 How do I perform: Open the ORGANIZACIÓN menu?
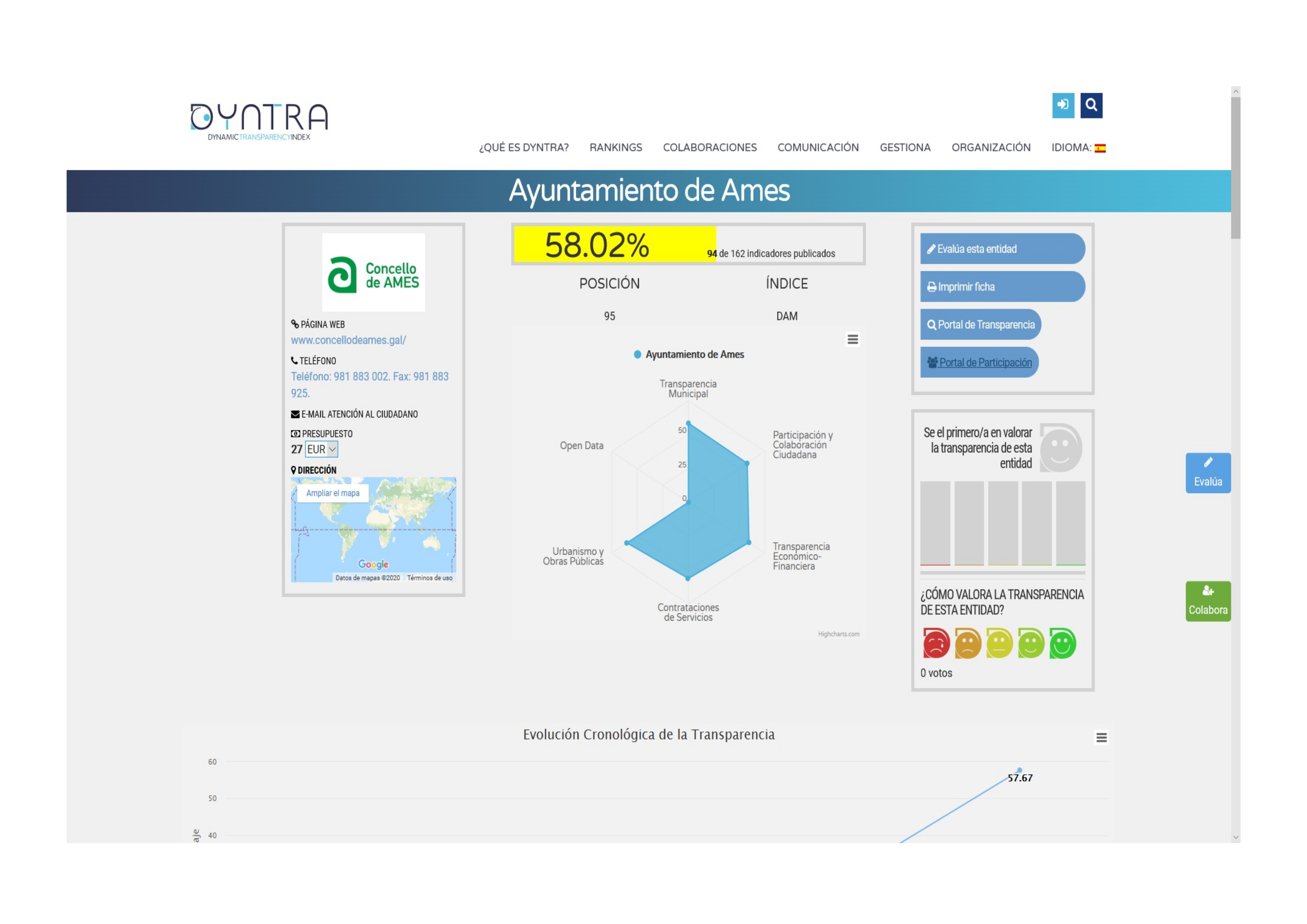[991, 148]
